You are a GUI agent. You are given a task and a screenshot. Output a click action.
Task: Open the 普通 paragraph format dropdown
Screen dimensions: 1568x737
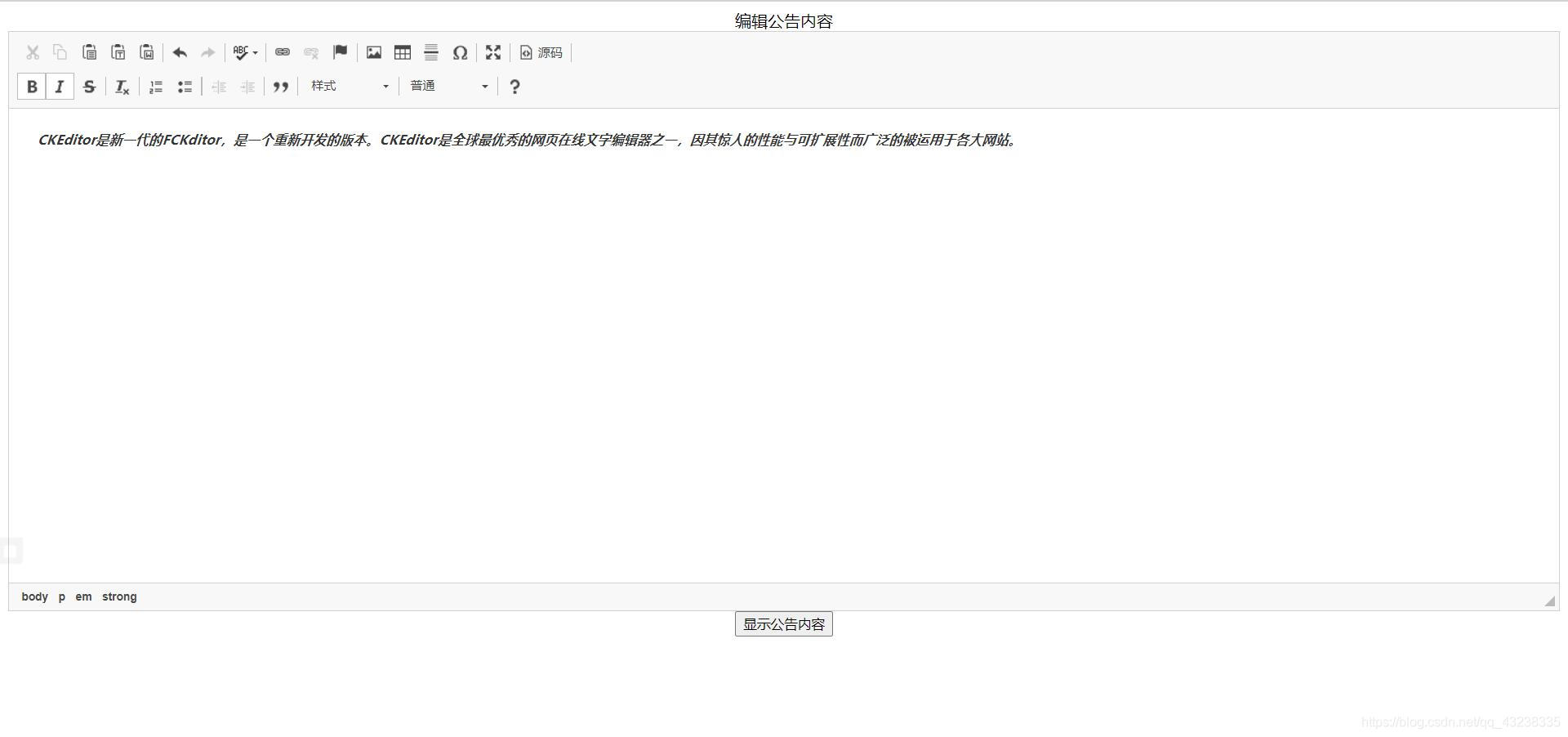tap(448, 86)
